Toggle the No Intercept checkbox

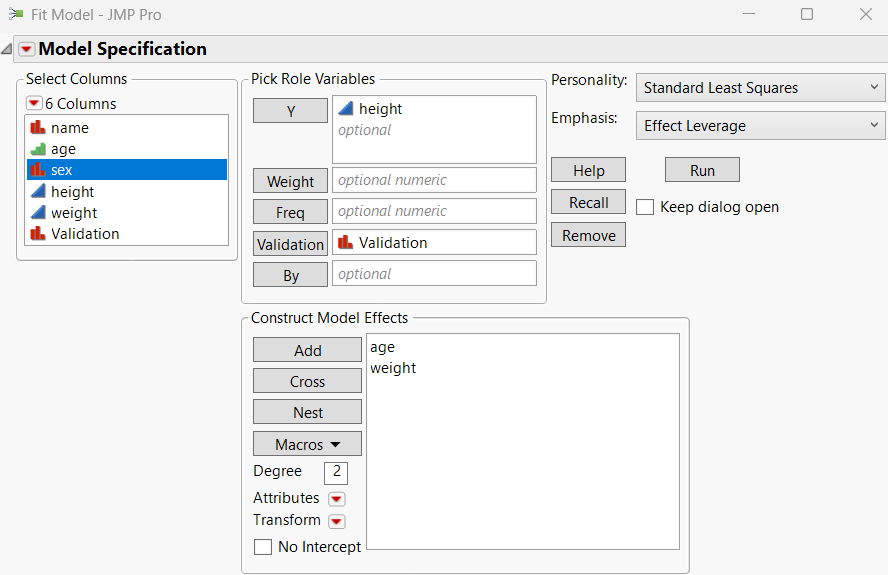263,547
